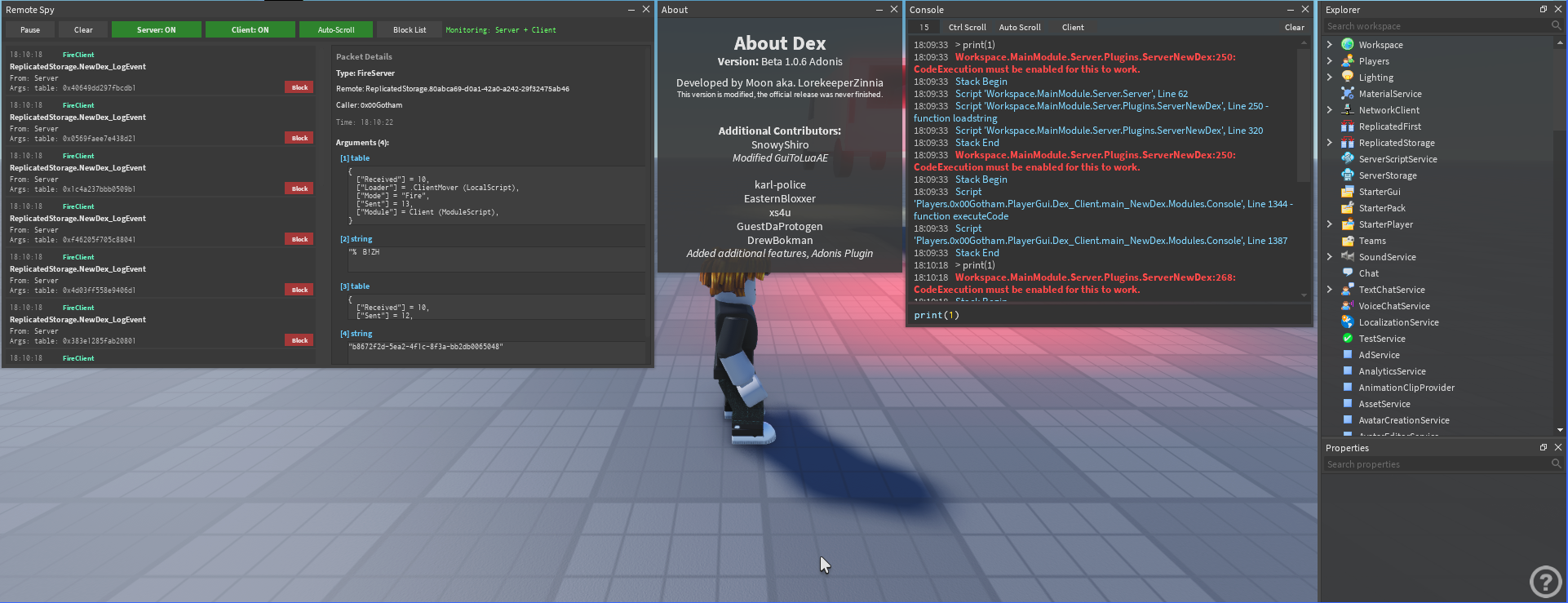
Task: Expand the Players tree node
Action: pyautogui.click(x=1330, y=61)
